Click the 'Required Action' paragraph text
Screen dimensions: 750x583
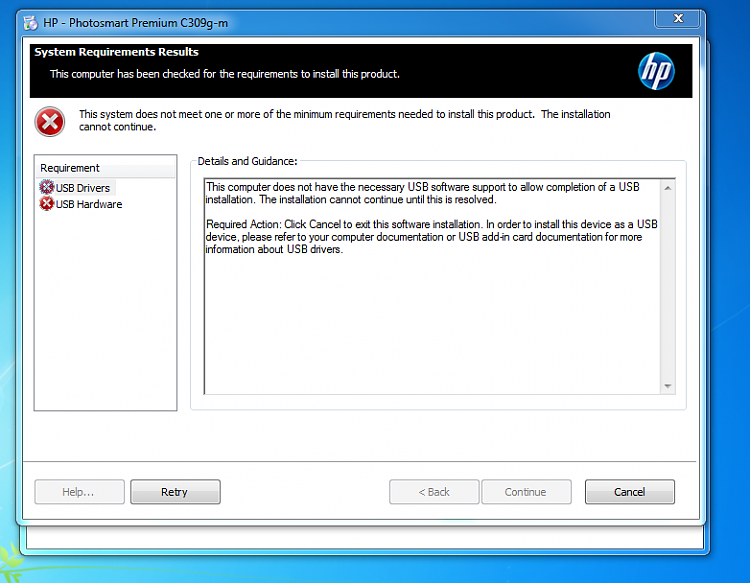(x=431, y=237)
